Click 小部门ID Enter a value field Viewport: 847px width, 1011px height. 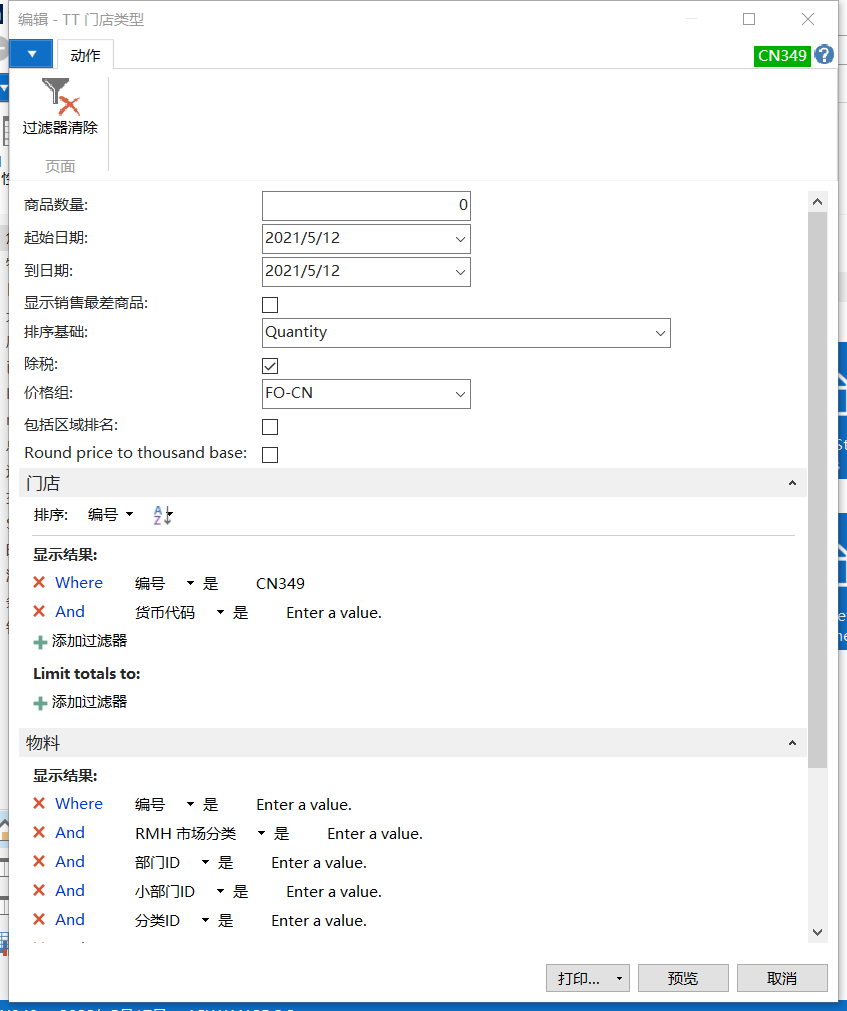[334, 892]
